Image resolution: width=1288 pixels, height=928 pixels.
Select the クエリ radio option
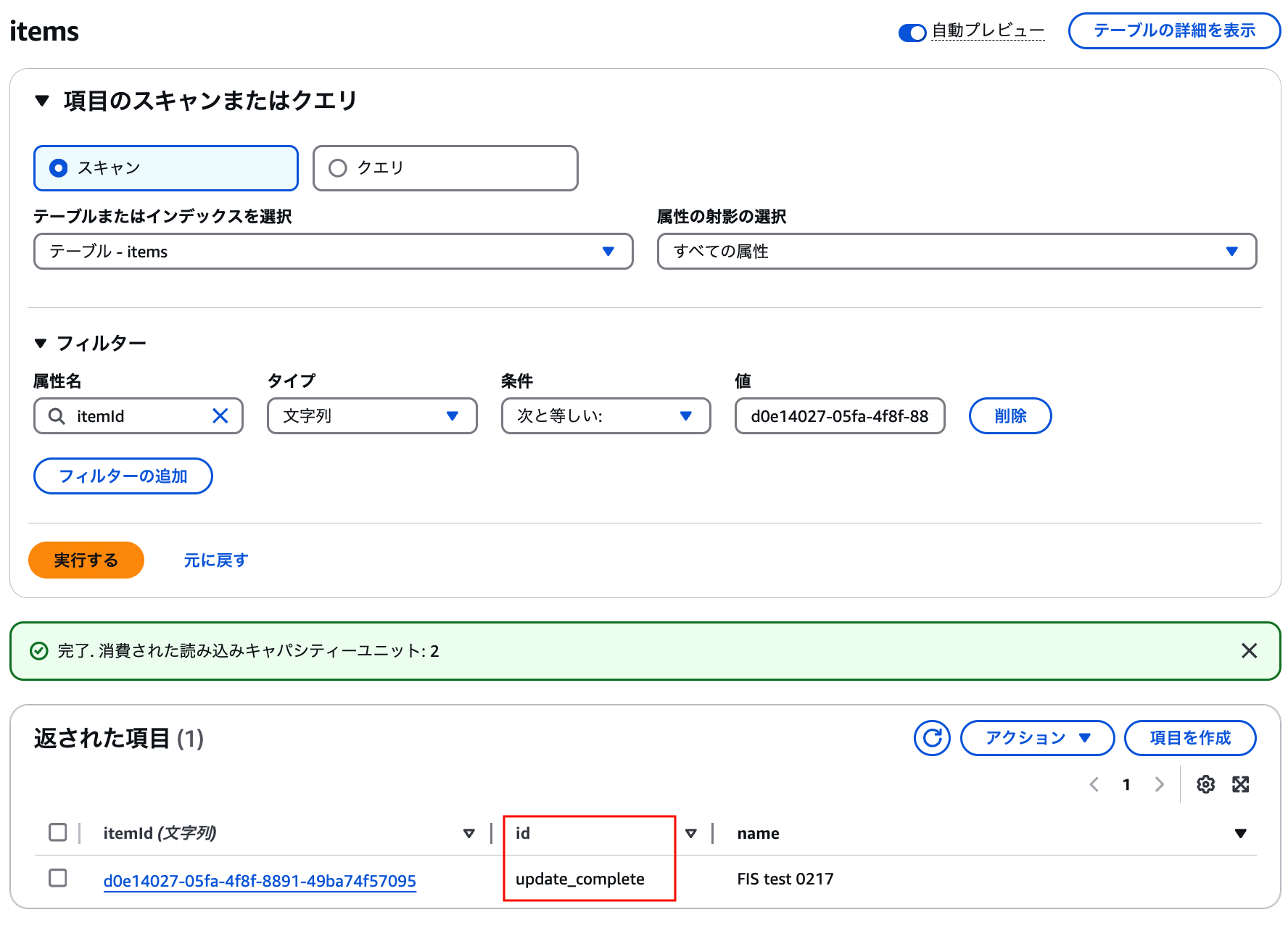[x=445, y=168]
